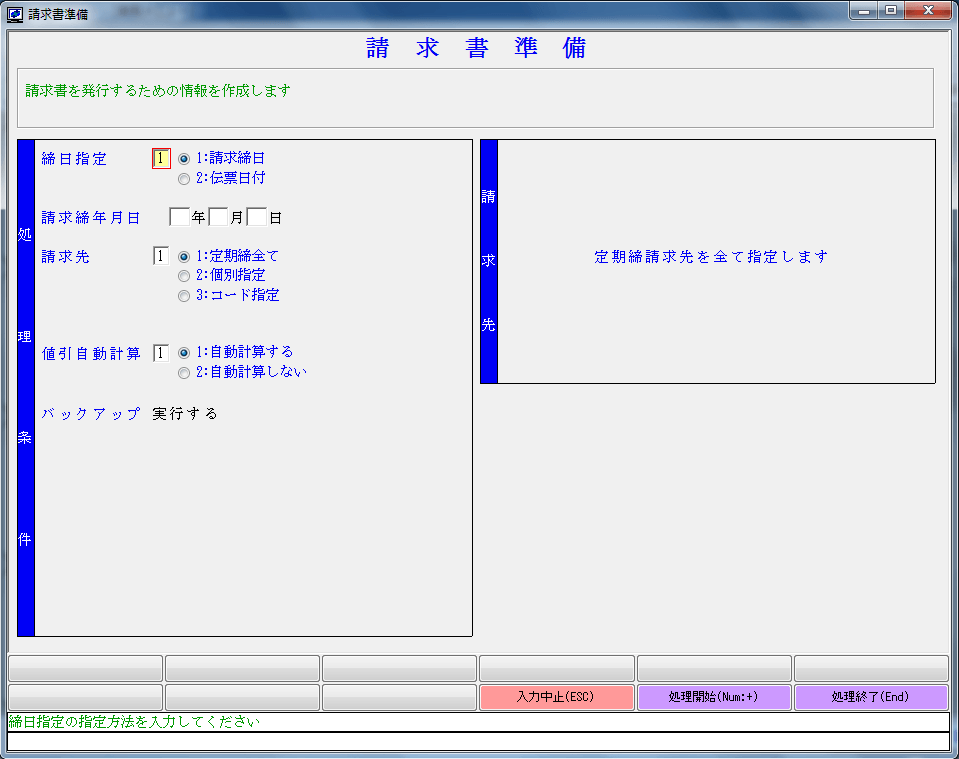Enable 1:自動計算する option

click(183, 353)
